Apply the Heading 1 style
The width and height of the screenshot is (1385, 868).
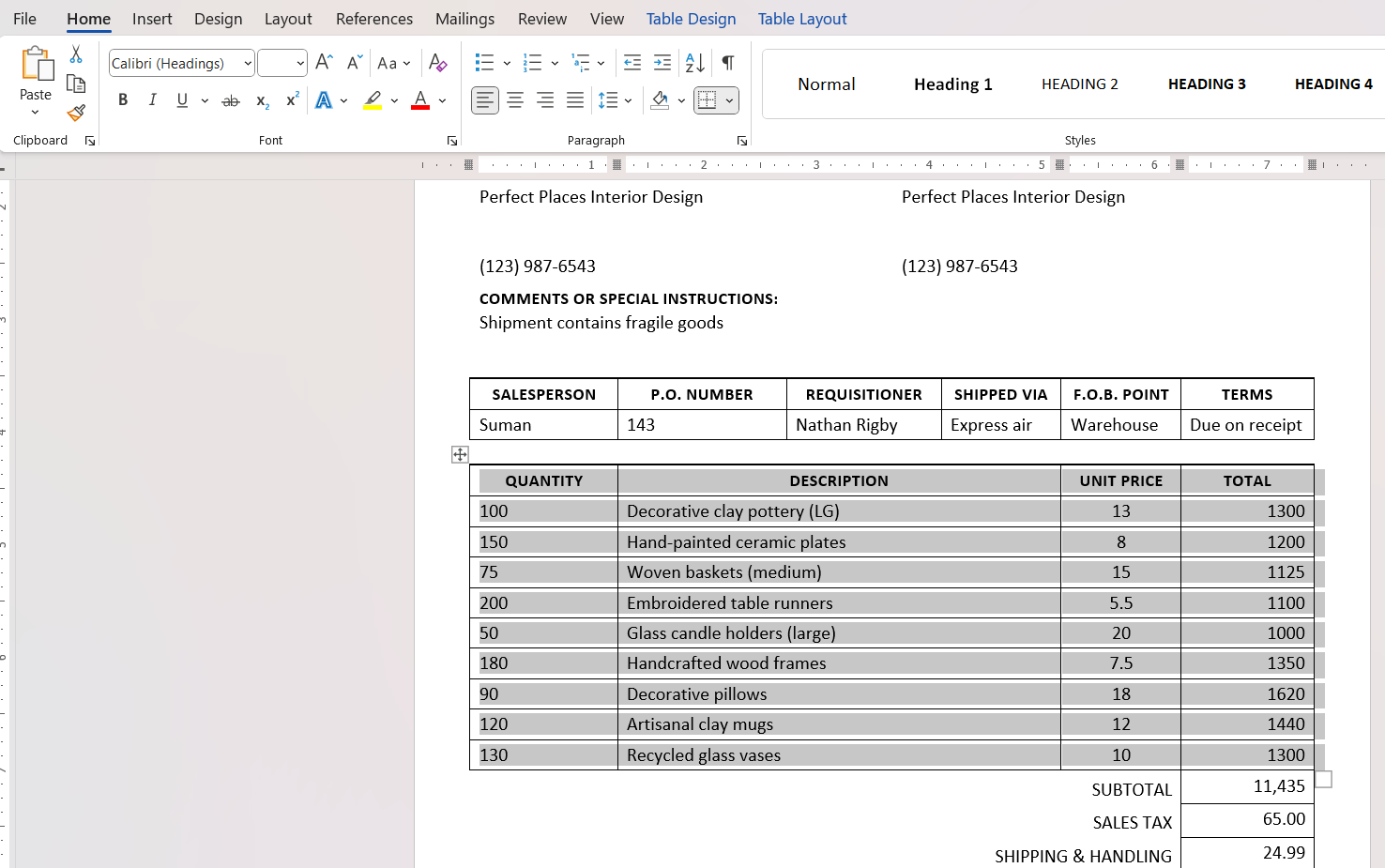(953, 84)
